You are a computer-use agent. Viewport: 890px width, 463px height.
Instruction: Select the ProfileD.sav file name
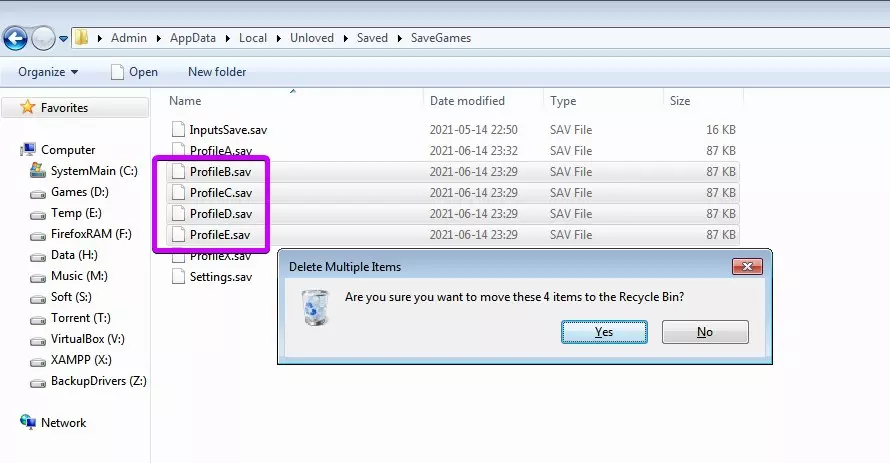221,213
